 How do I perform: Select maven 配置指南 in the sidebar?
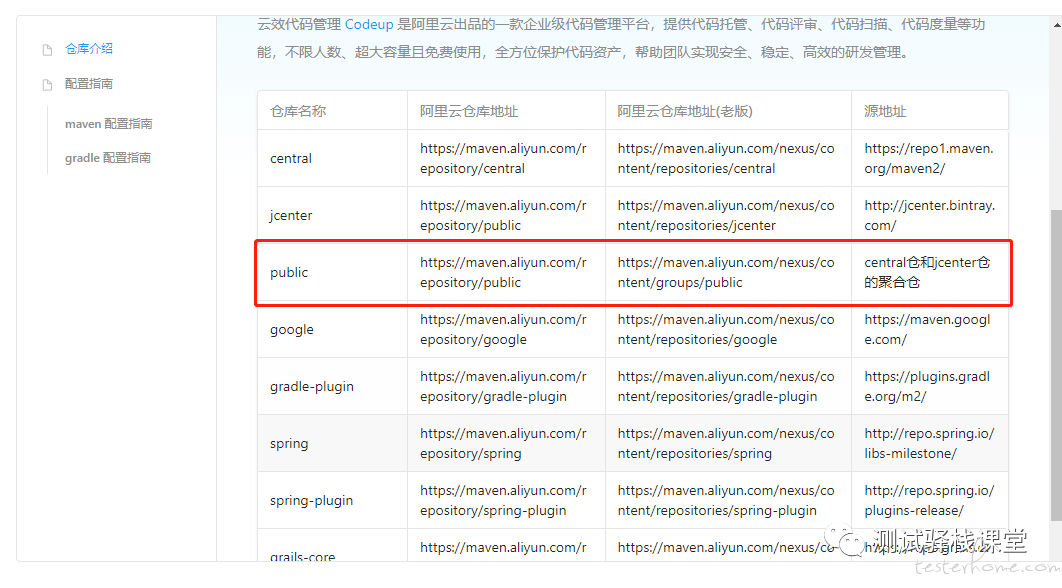click(108, 124)
